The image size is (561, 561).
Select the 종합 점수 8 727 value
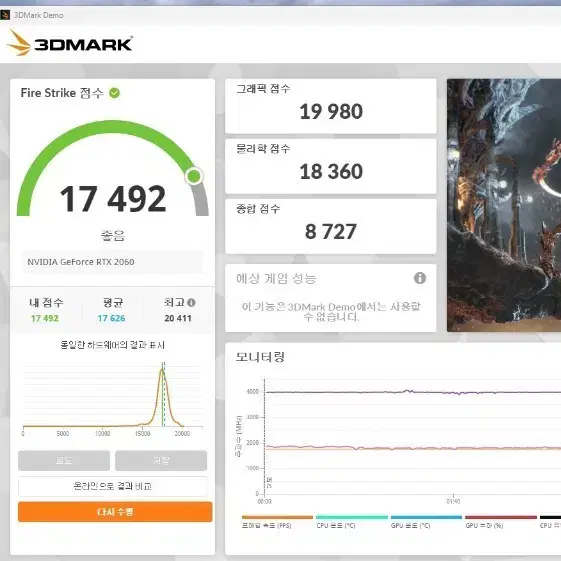click(x=331, y=231)
